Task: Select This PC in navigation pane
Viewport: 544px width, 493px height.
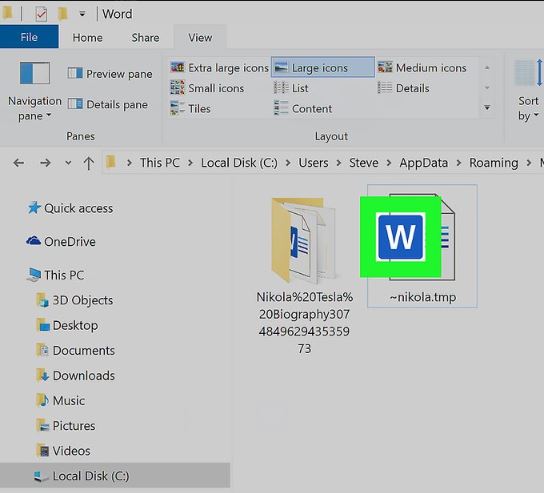Action: (56, 275)
